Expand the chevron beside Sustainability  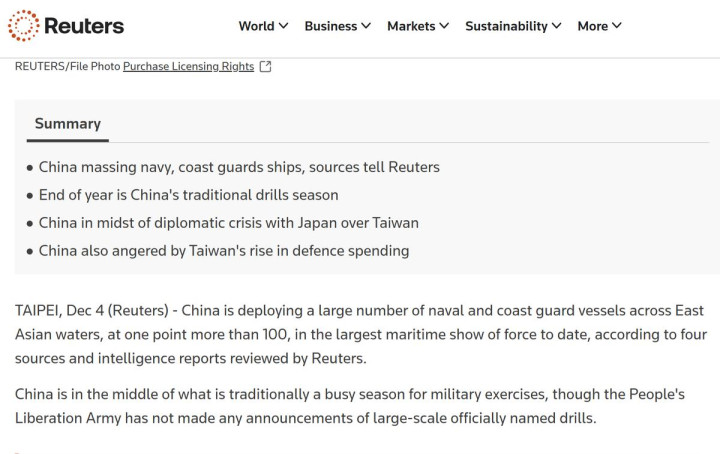click(557, 26)
